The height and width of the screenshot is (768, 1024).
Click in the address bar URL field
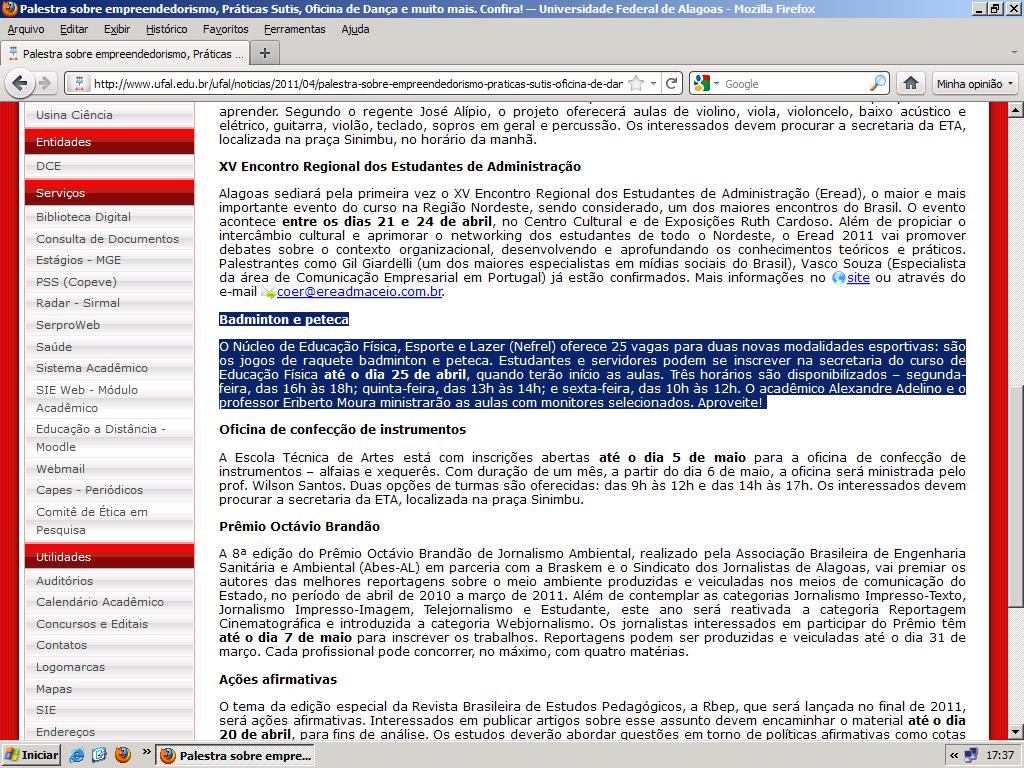[x=357, y=84]
